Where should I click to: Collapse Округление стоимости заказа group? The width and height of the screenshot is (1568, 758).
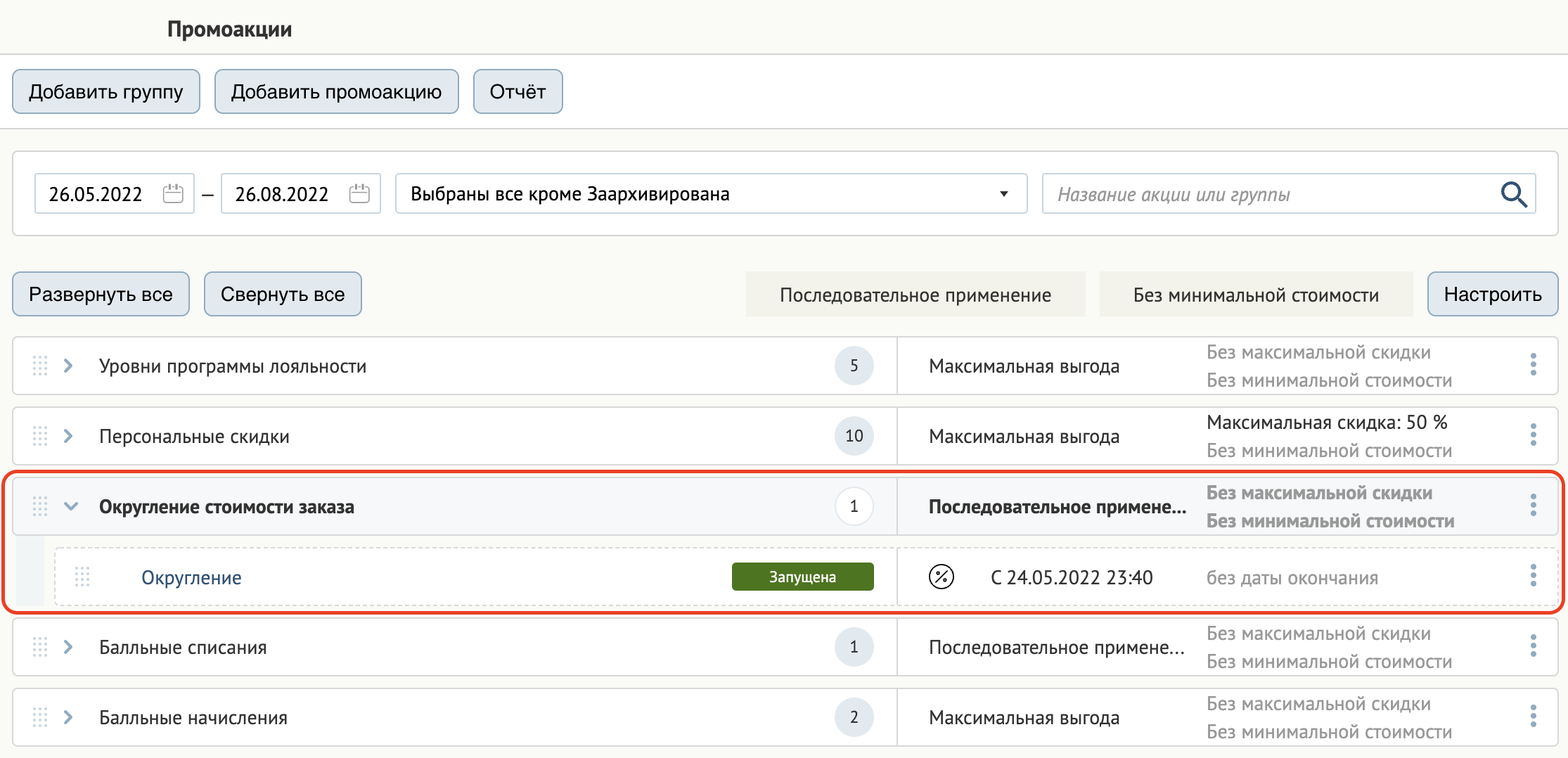pos(71,506)
